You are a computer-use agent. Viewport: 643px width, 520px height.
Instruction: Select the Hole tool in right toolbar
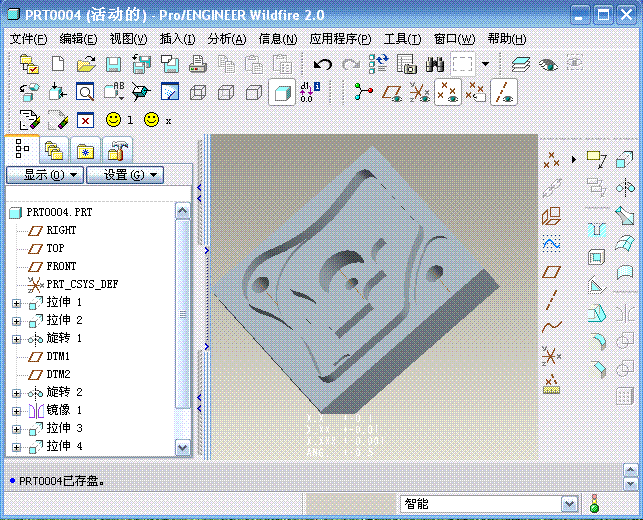597,229
